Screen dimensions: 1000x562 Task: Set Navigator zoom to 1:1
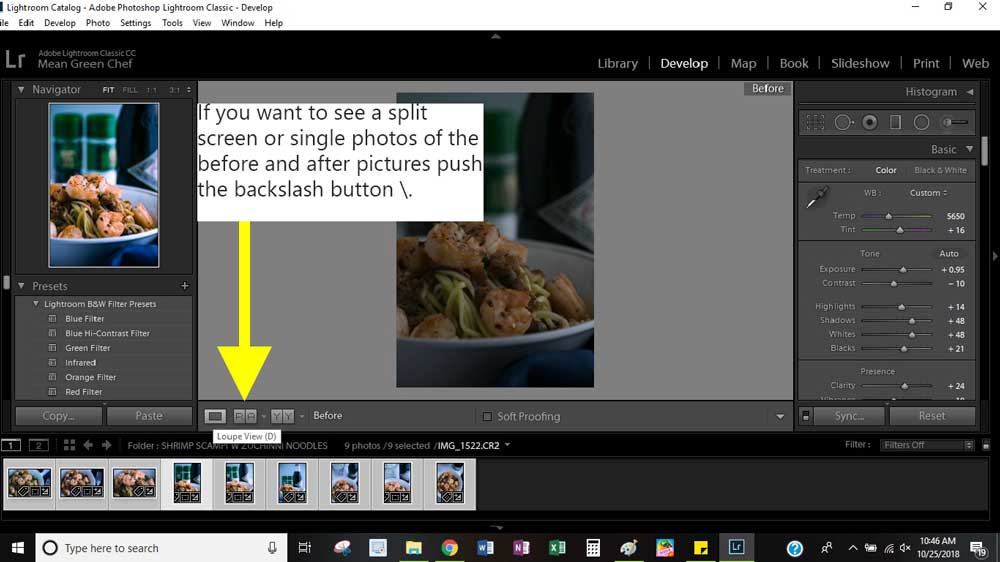151,90
